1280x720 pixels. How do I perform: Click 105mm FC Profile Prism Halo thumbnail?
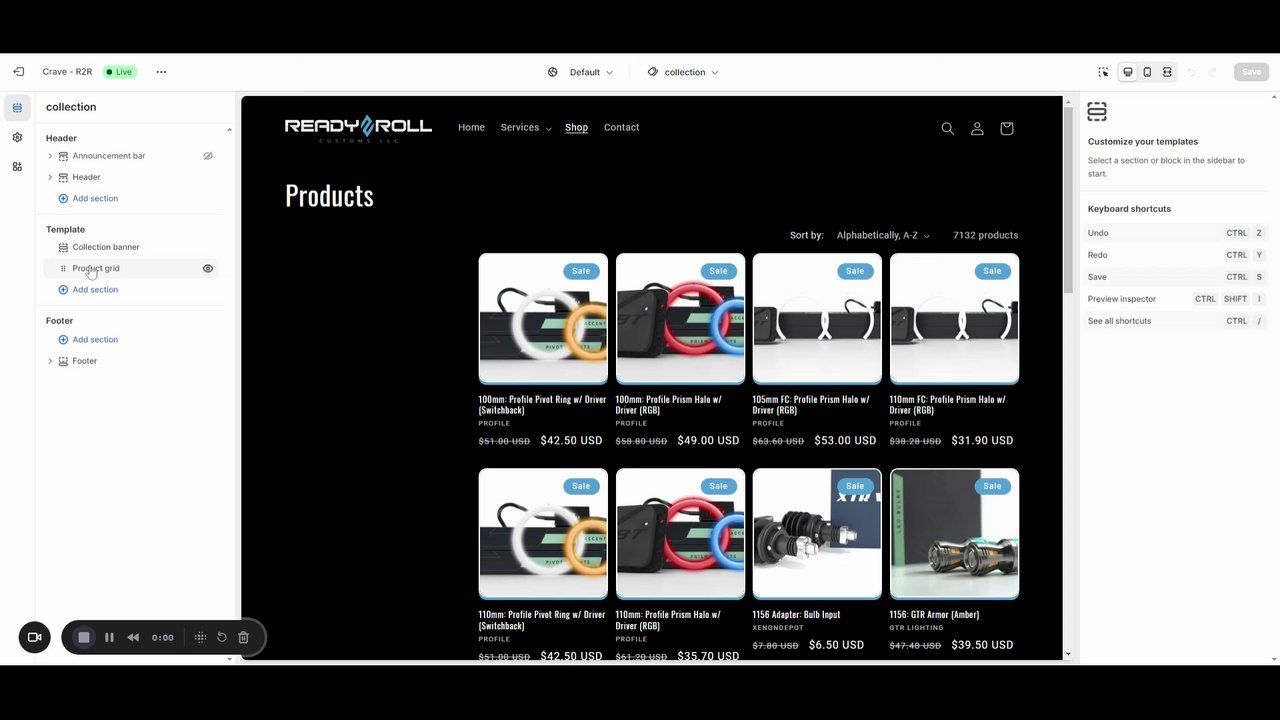(817, 319)
